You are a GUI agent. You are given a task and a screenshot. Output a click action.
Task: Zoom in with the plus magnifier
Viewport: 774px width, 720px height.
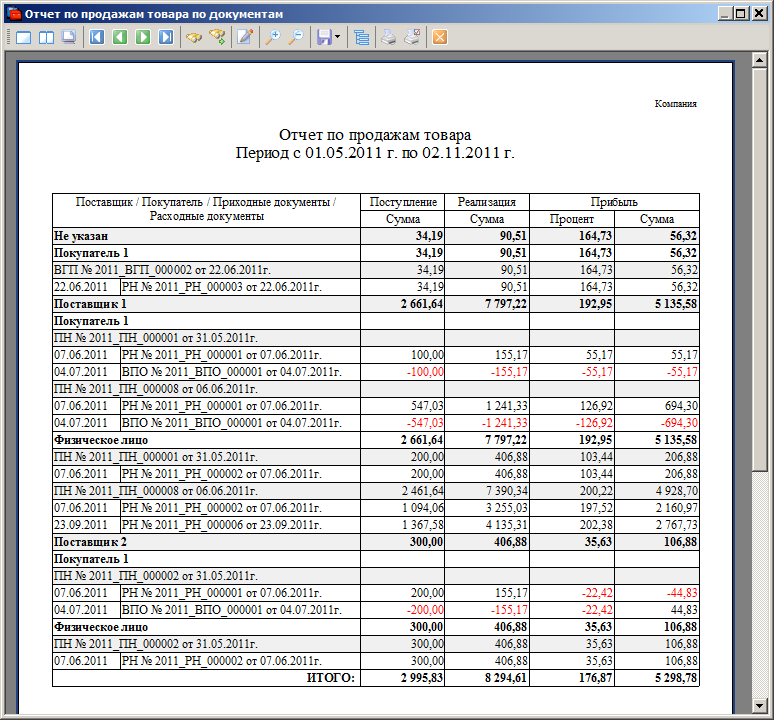coord(272,38)
